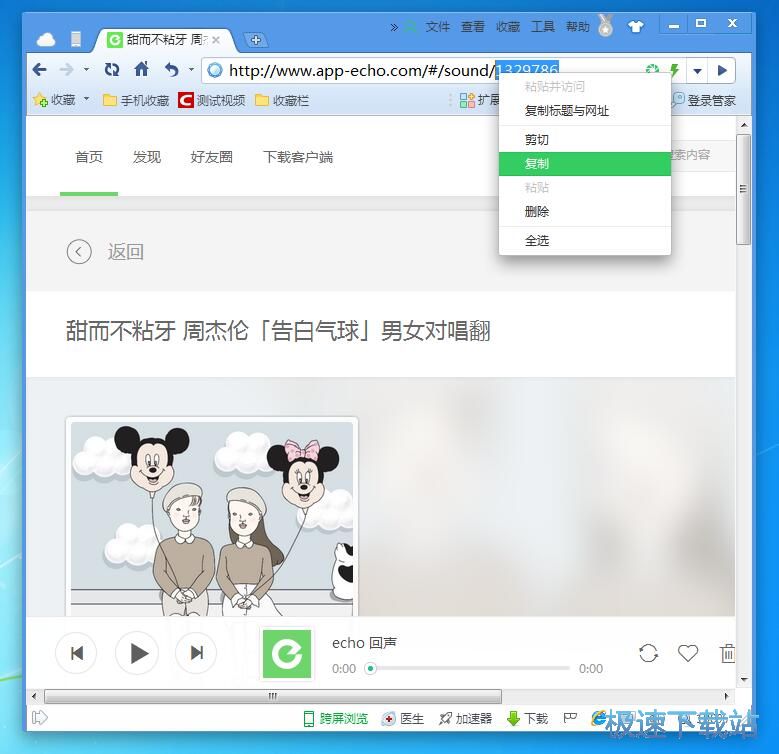Open 加速器 in status bar
The image size is (779, 754).
pyautogui.click(x=466, y=718)
